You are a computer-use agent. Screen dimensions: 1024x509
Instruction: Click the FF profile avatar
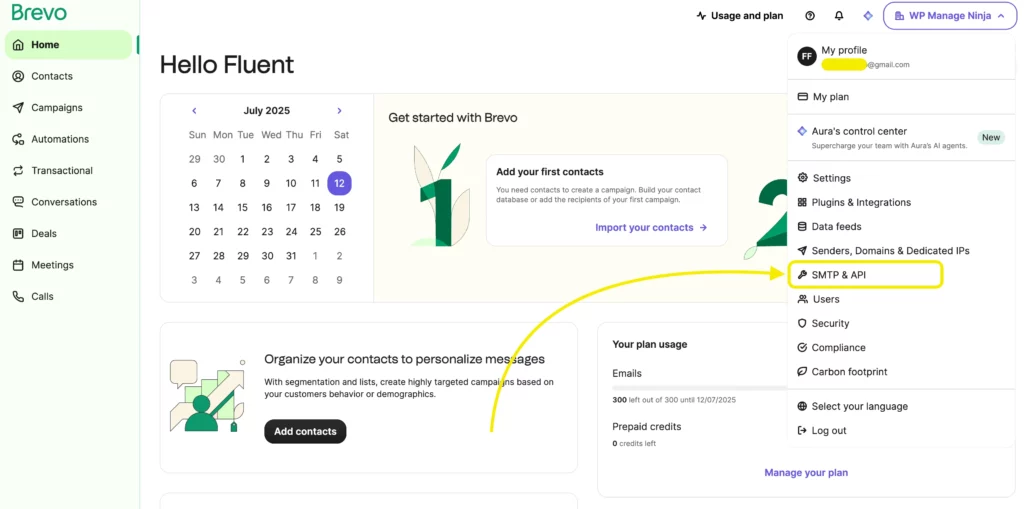(807, 56)
